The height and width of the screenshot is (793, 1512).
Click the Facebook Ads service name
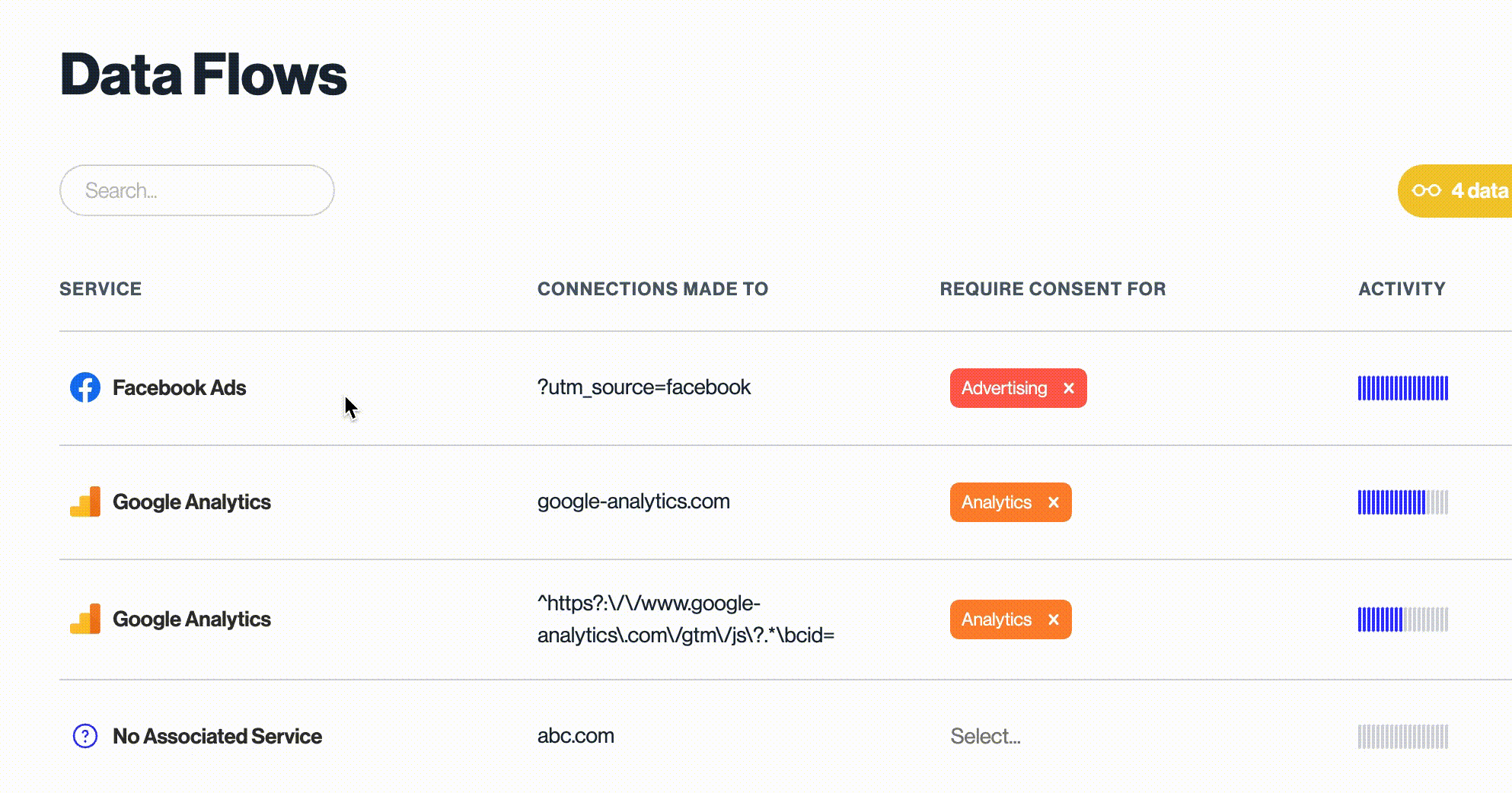pyautogui.click(x=179, y=387)
